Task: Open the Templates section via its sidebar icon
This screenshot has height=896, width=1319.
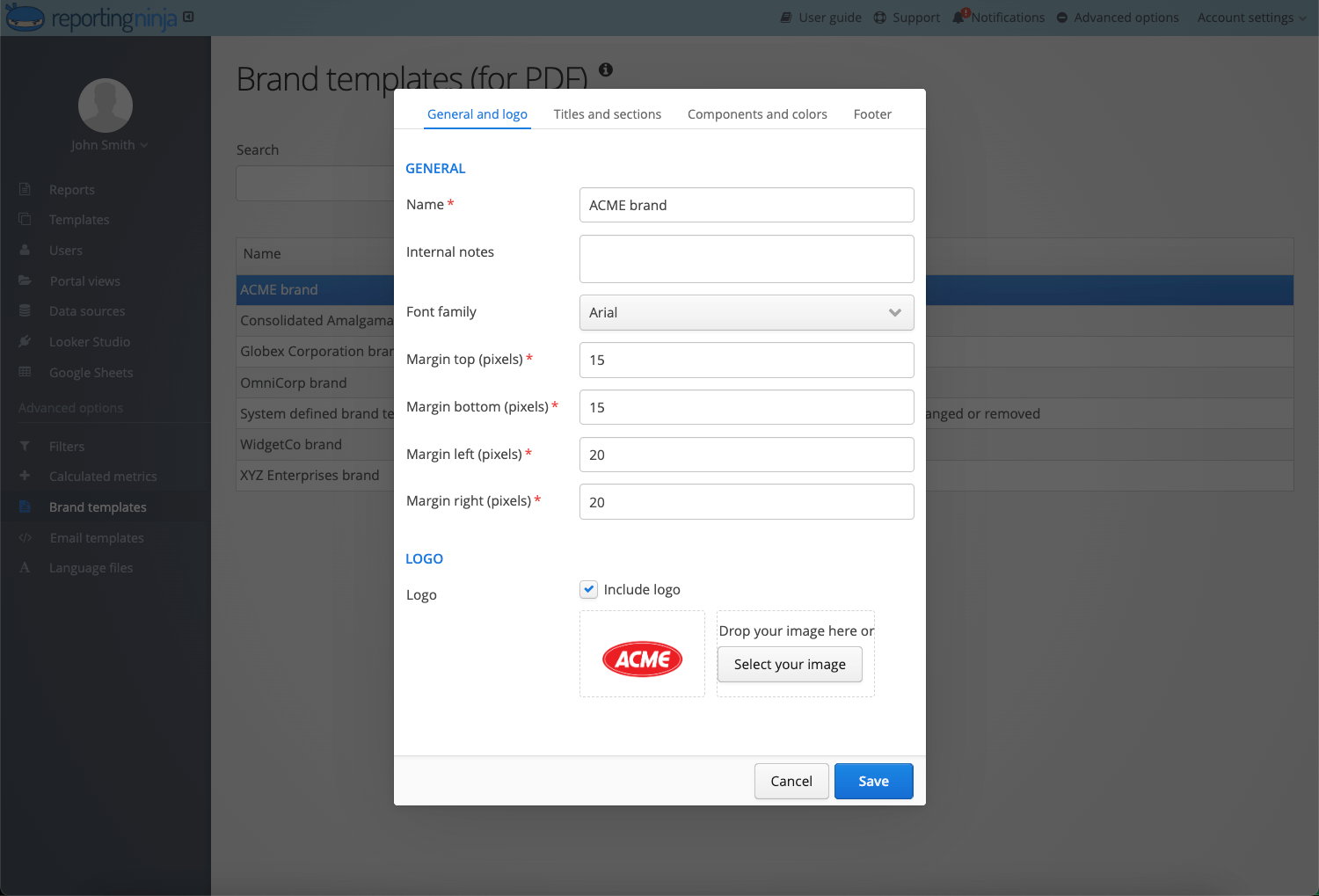Action: [x=26, y=219]
